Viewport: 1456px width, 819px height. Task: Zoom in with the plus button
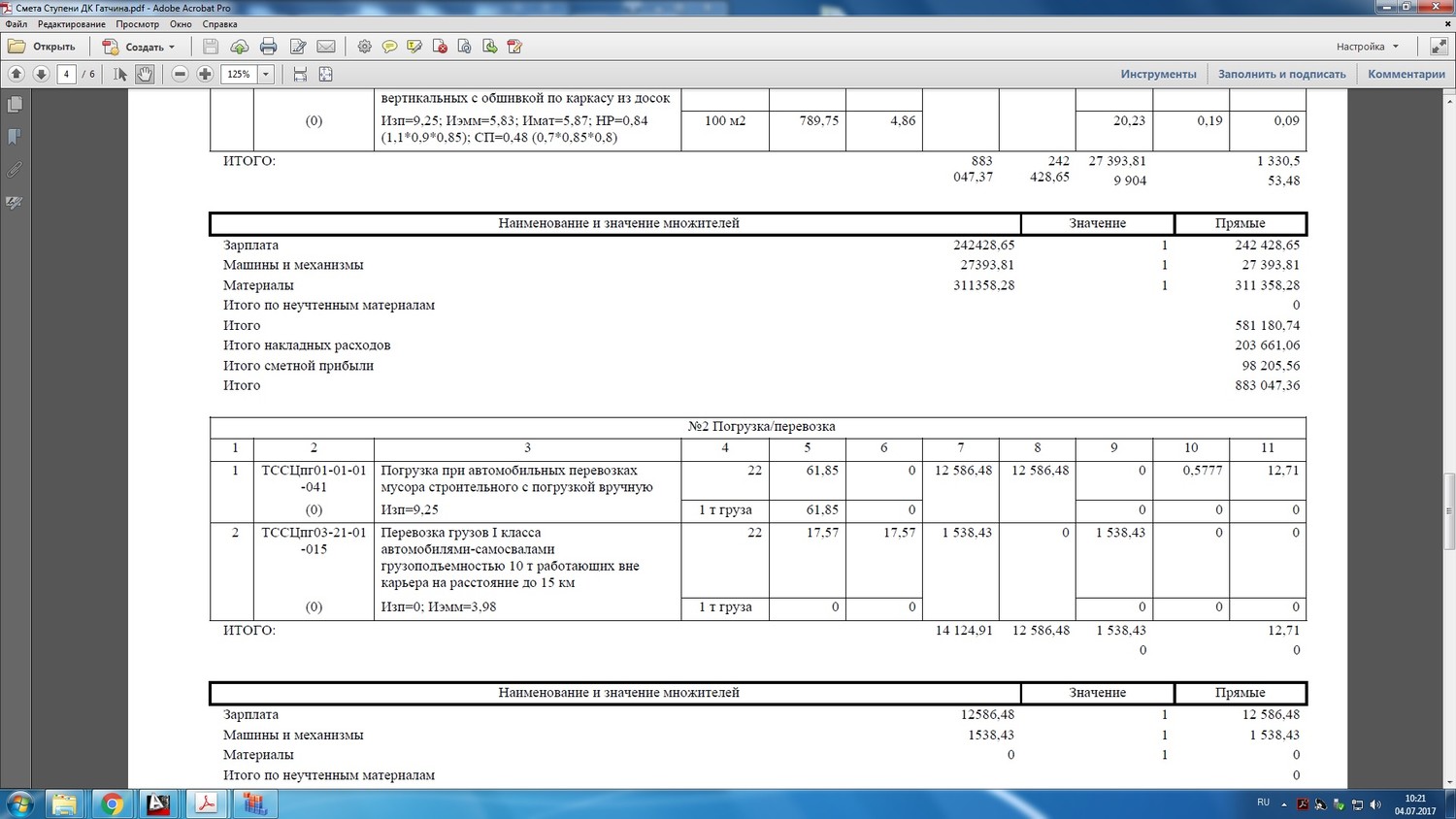[x=205, y=74]
